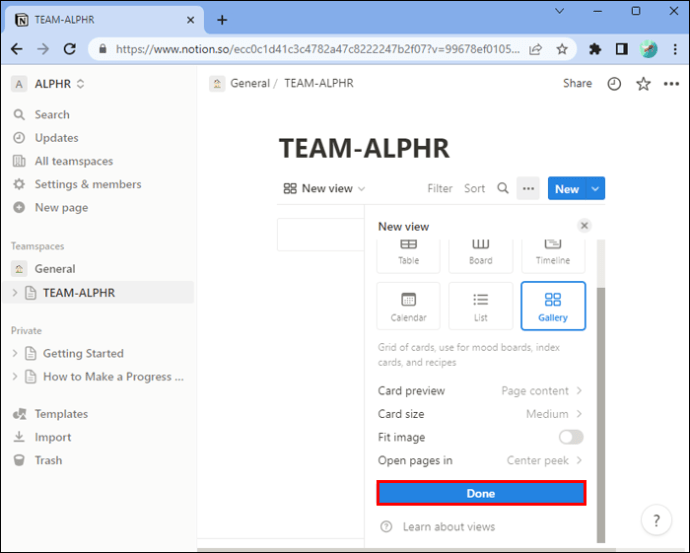The width and height of the screenshot is (690, 553).
Task: Click the Done button
Action: pyautogui.click(x=481, y=493)
